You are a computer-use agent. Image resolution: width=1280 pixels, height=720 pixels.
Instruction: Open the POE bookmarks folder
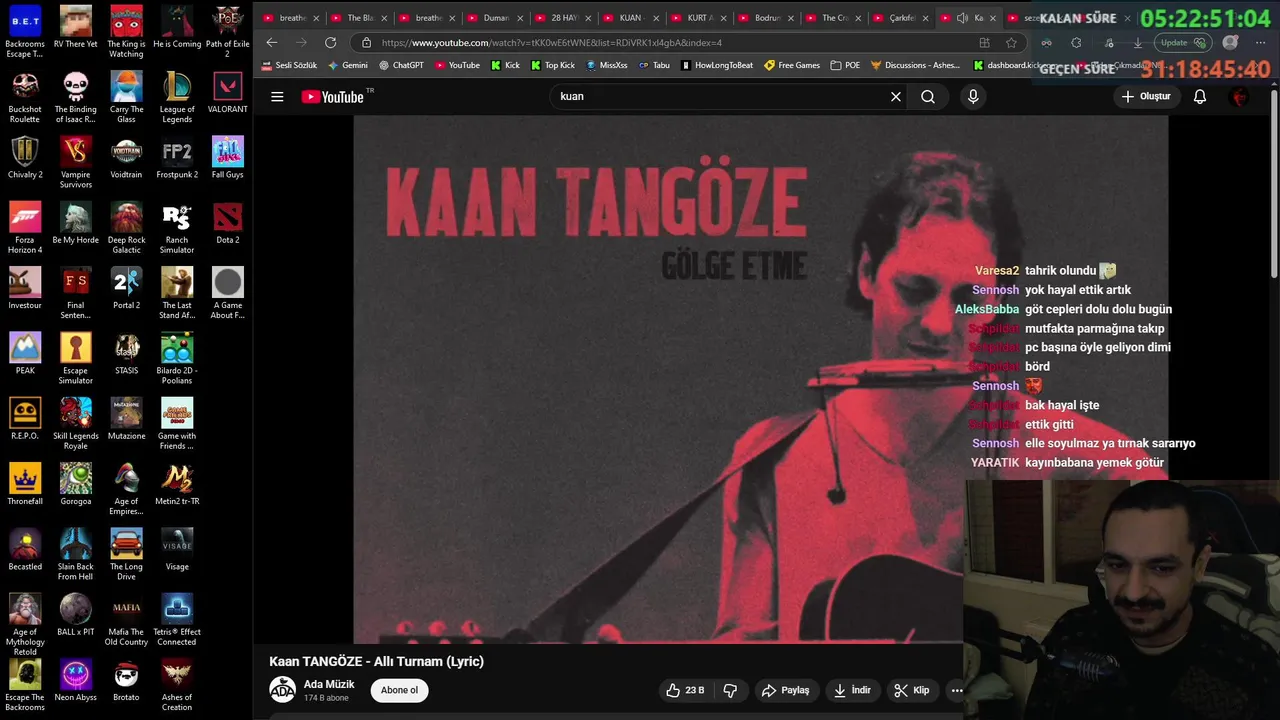click(845, 65)
